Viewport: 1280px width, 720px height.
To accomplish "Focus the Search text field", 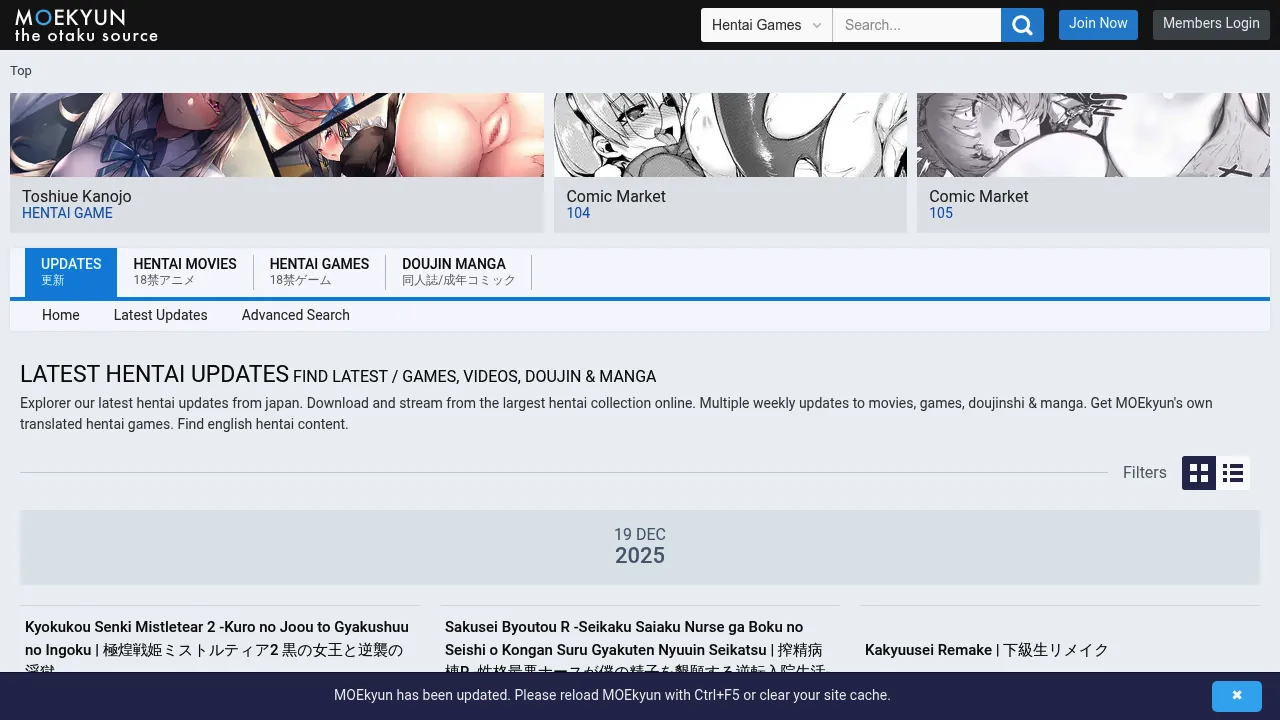I will click(916, 25).
